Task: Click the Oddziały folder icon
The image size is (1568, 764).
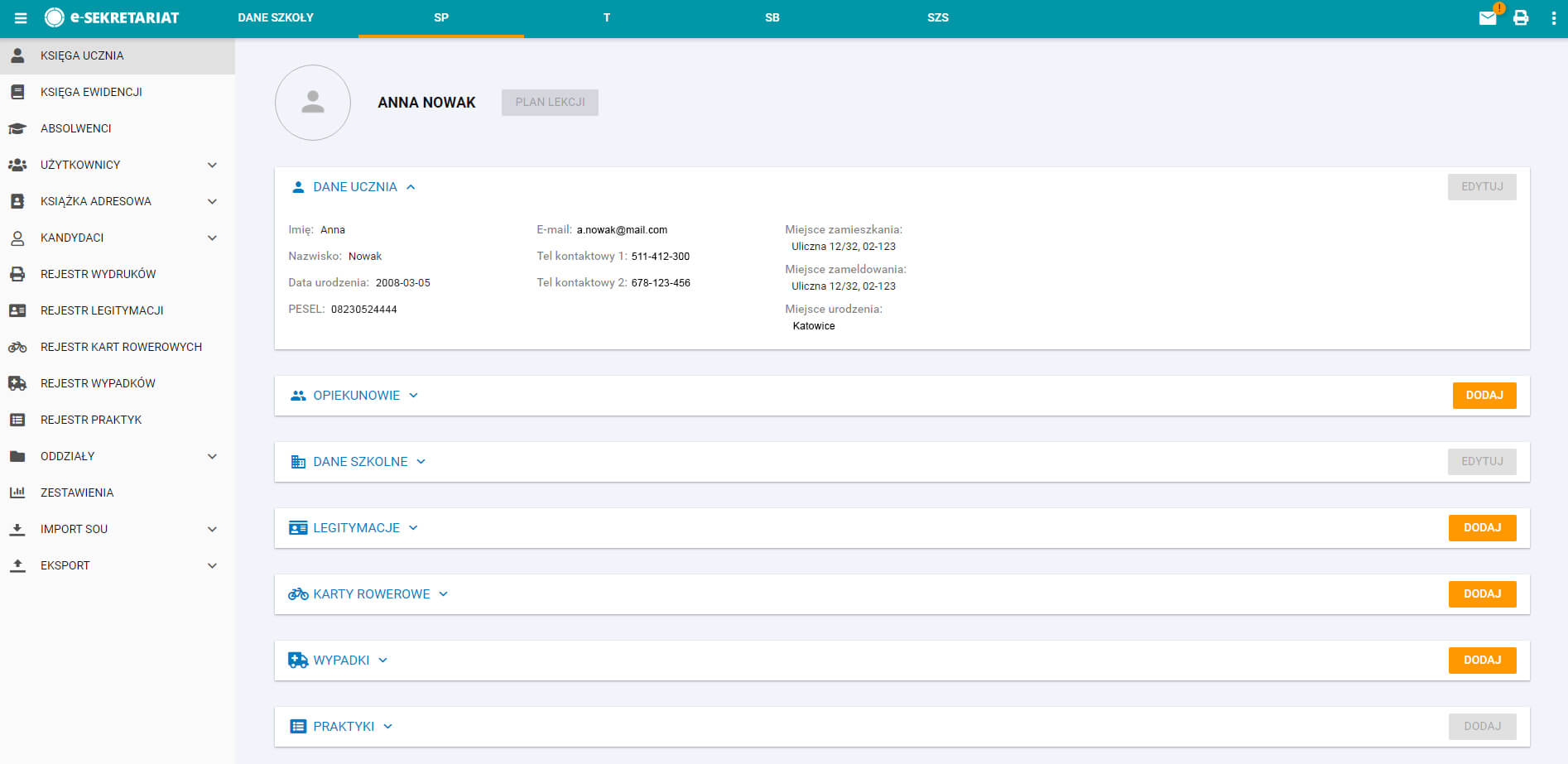Action: click(17, 456)
